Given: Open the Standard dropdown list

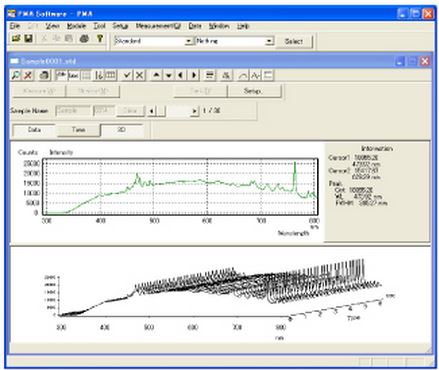Looking at the screenshot, I should click(189, 41).
